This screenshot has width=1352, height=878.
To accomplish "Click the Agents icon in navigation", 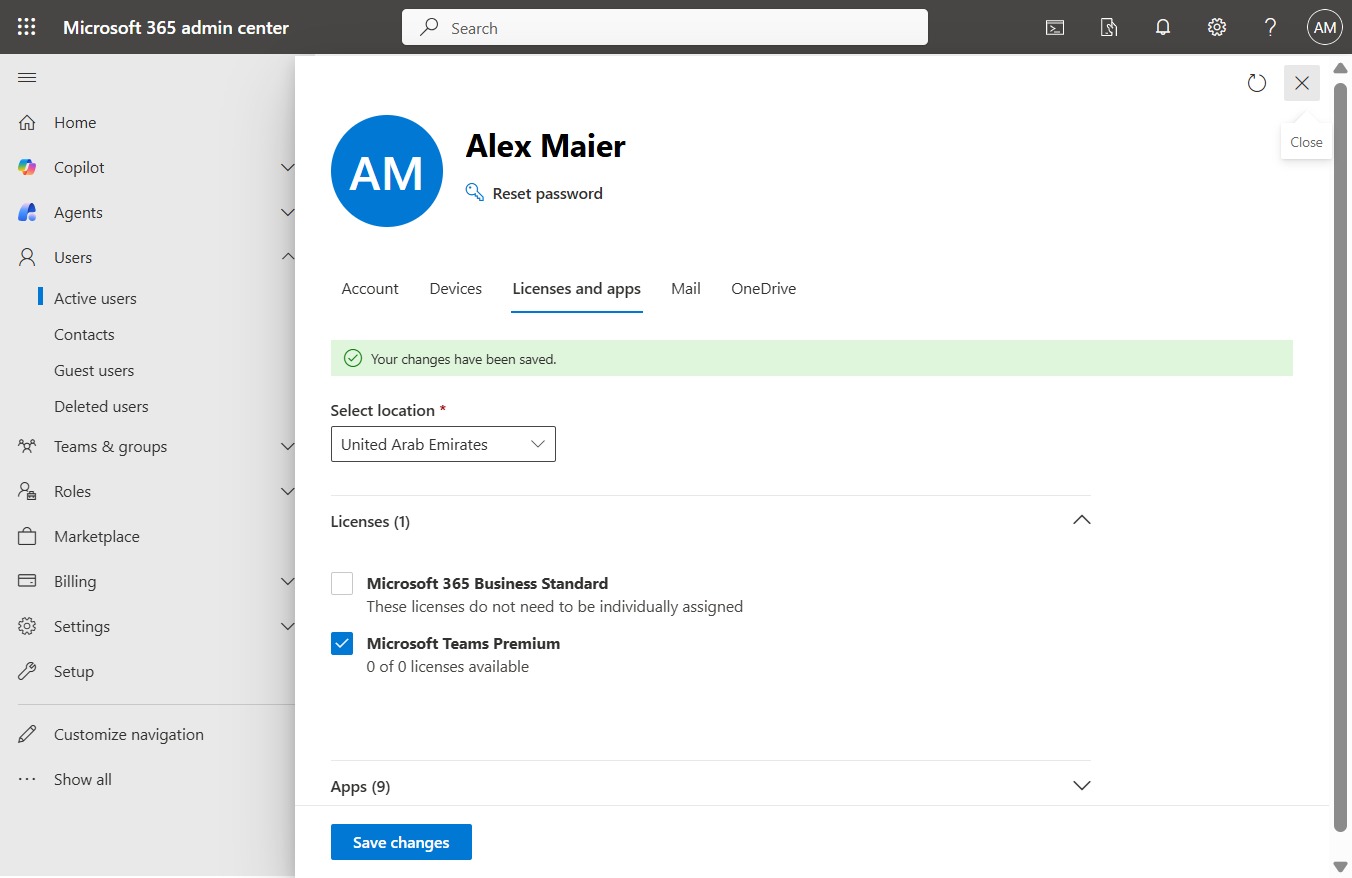I will point(28,212).
